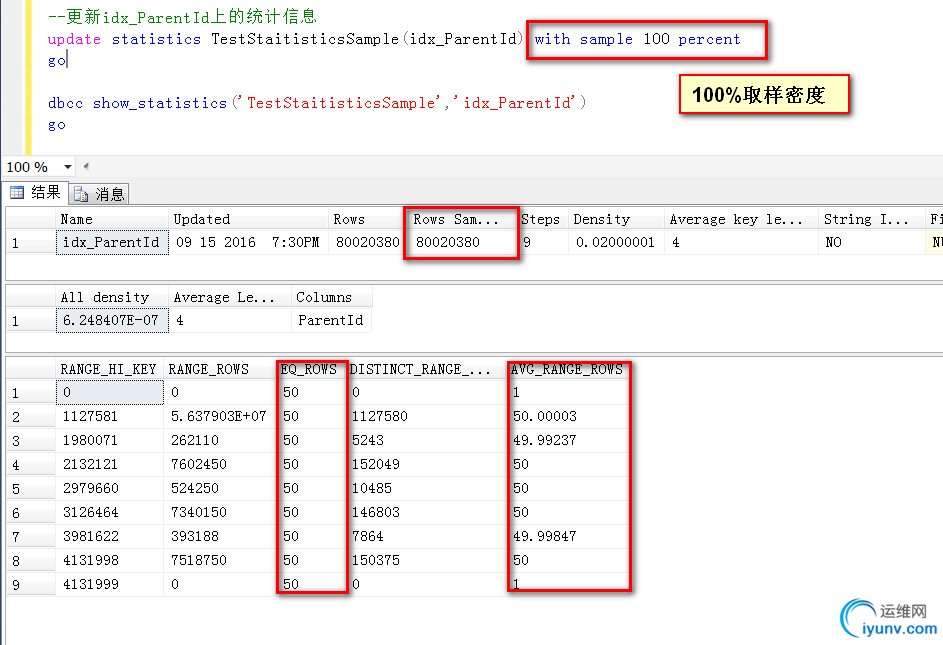Select RANGE_ROWS cell 5.637903E+07
Image resolution: width=943 pixels, height=645 pixels.
point(220,416)
